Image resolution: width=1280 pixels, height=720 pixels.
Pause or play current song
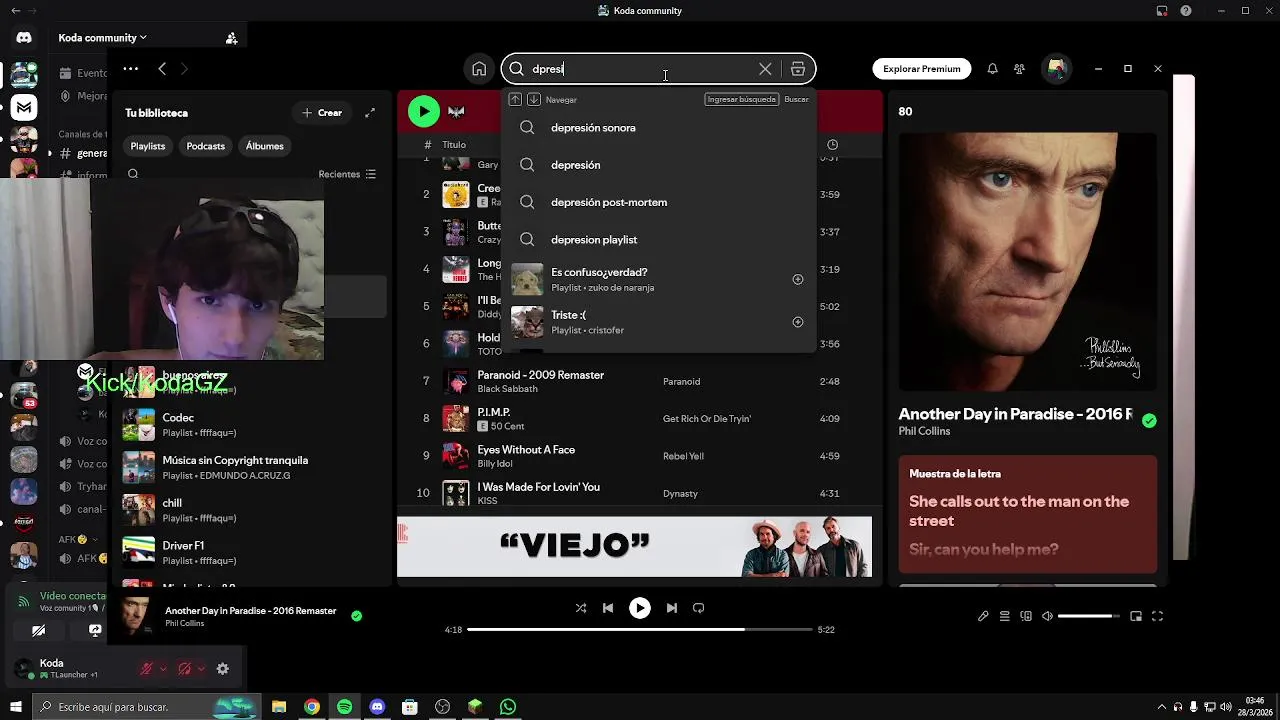pos(640,608)
